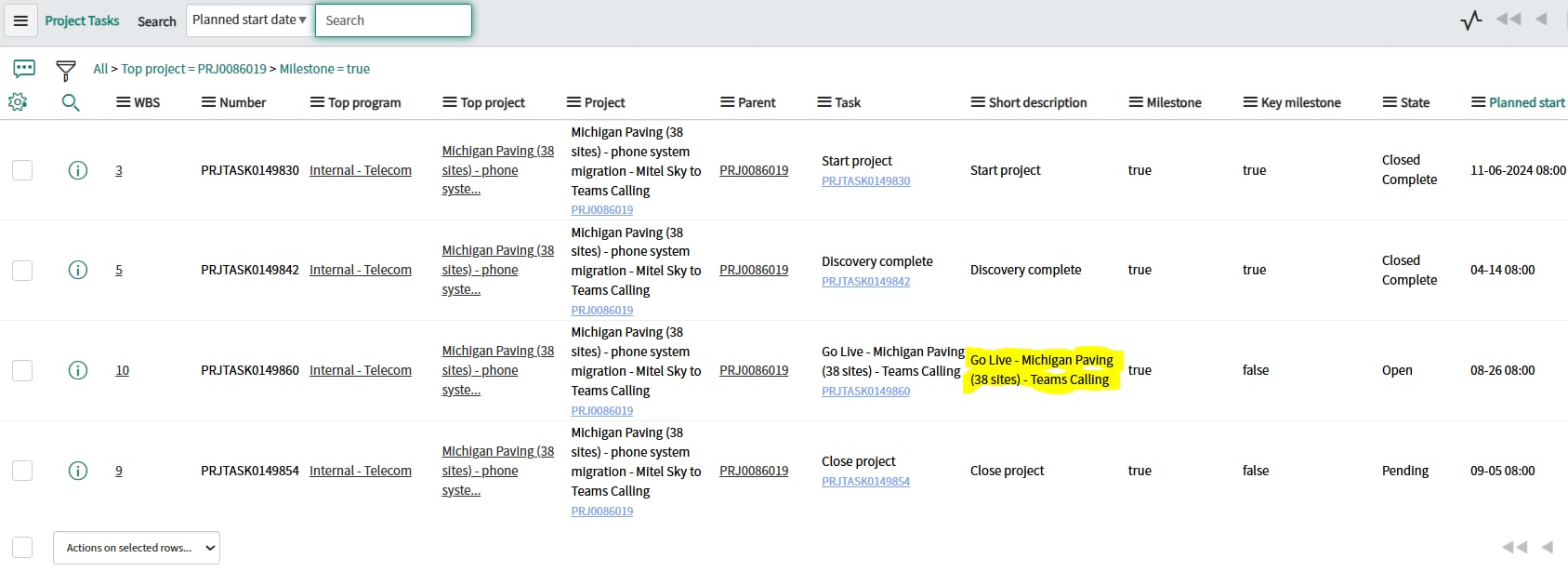Open Michigan Paving top project in Go Live row

(498, 370)
